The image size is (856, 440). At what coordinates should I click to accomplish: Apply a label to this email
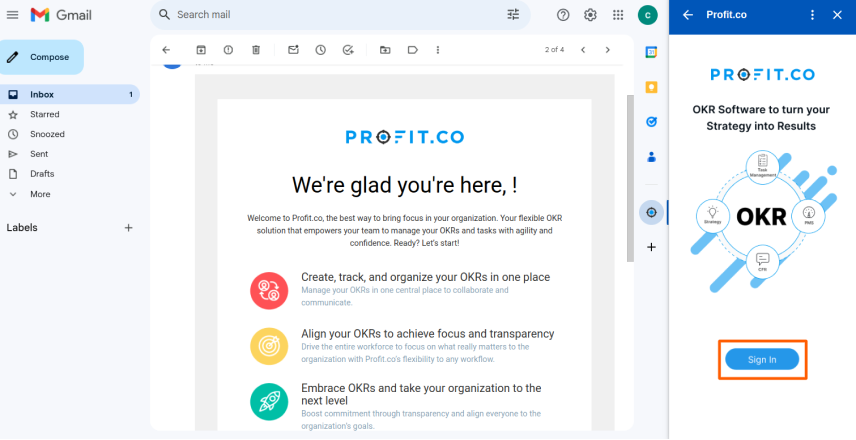[x=413, y=50]
